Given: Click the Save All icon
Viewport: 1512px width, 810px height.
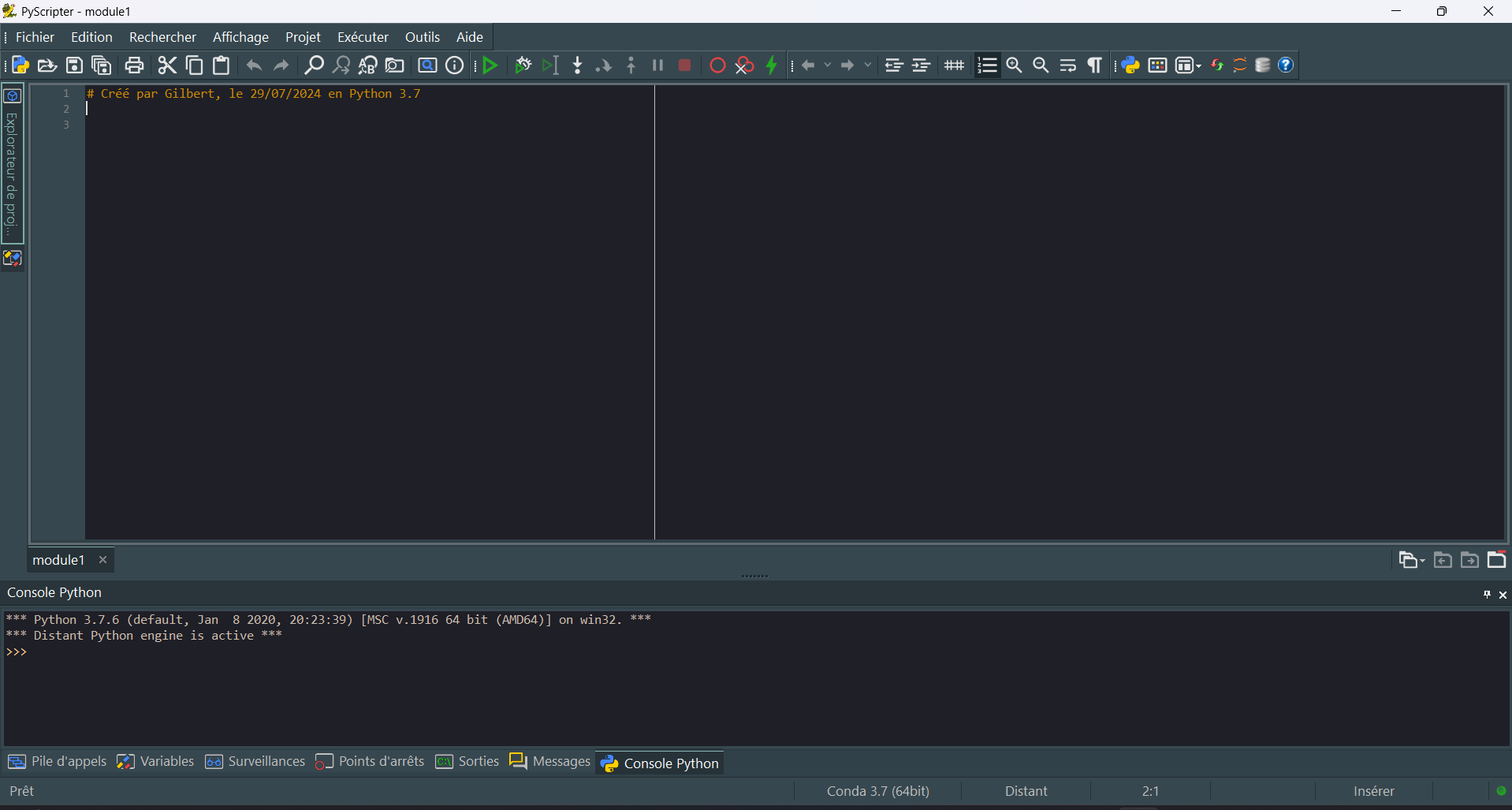Looking at the screenshot, I should tap(101, 65).
